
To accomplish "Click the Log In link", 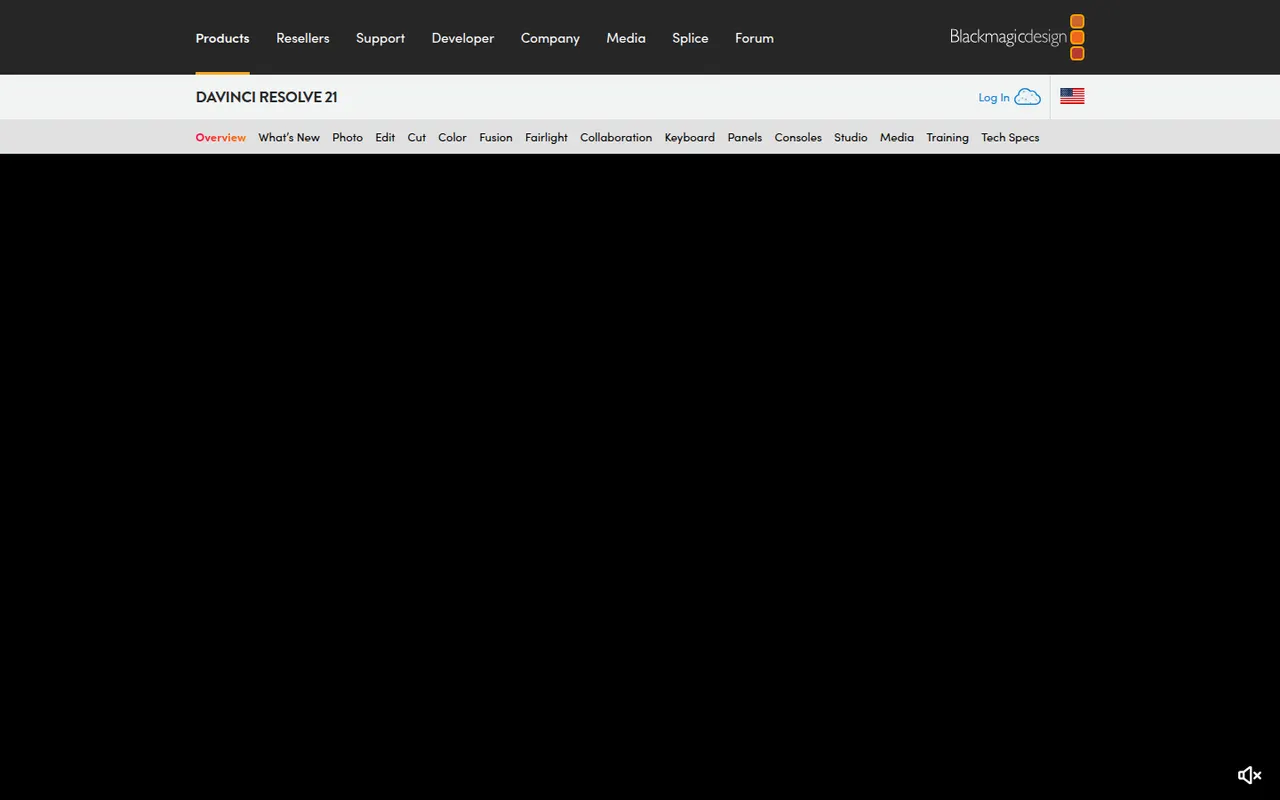I will [x=994, y=97].
